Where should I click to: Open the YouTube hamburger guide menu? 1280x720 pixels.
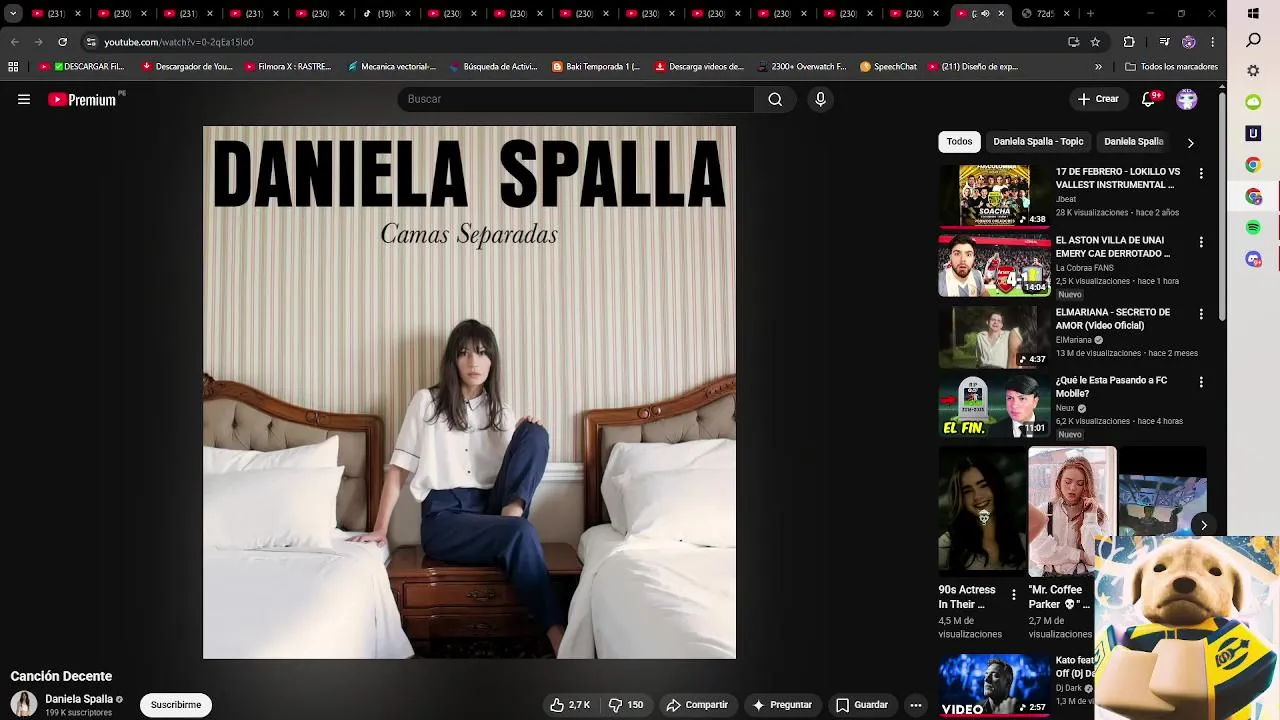click(24, 99)
